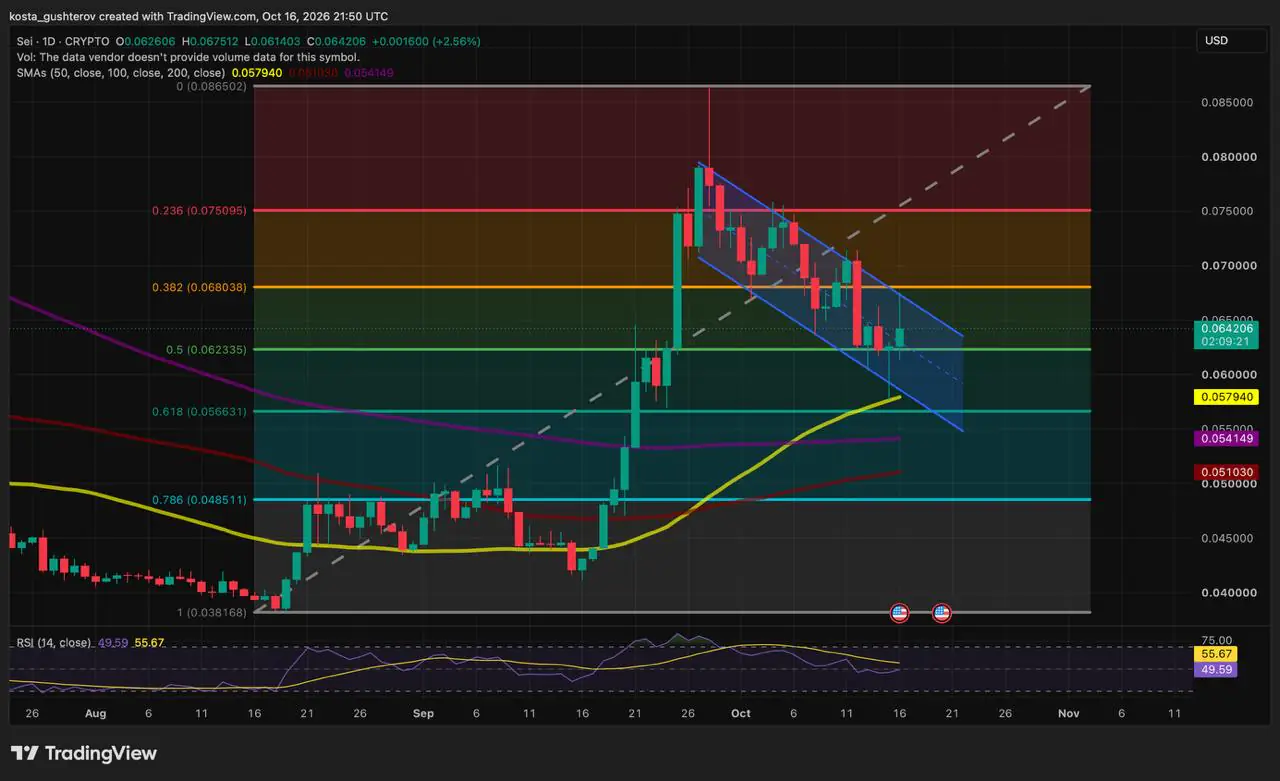The height and width of the screenshot is (781, 1280).
Task: Select the "0.5 (0.062335)" Fibonacci label
Action: (206, 350)
